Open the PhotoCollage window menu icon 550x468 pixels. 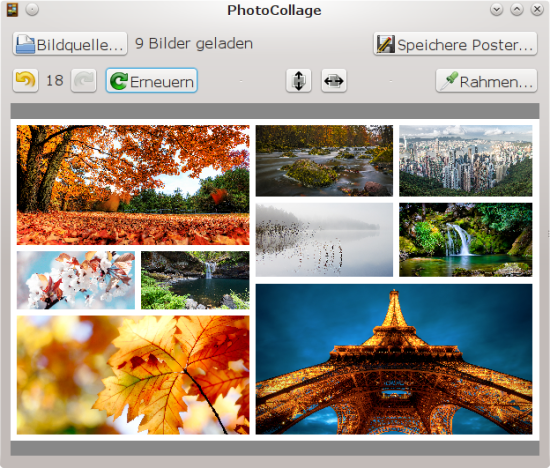12,10
